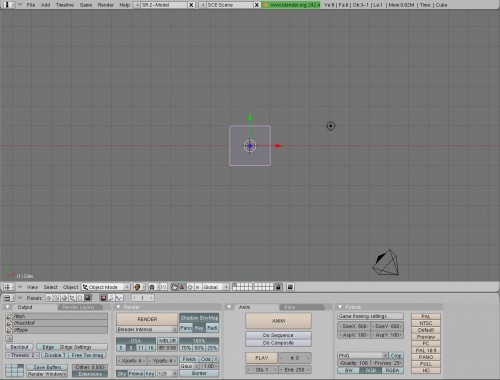500x380 pixels.
Task: Collapse the Output panel
Action: coord(8,307)
